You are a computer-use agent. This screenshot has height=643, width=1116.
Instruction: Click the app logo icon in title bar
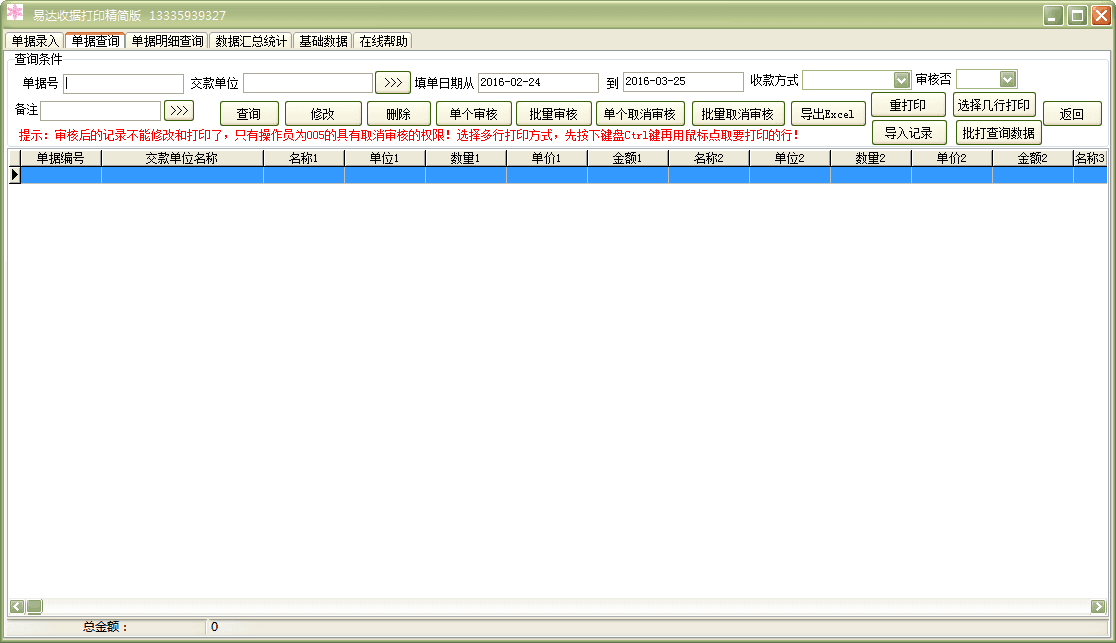coord(15,13)
